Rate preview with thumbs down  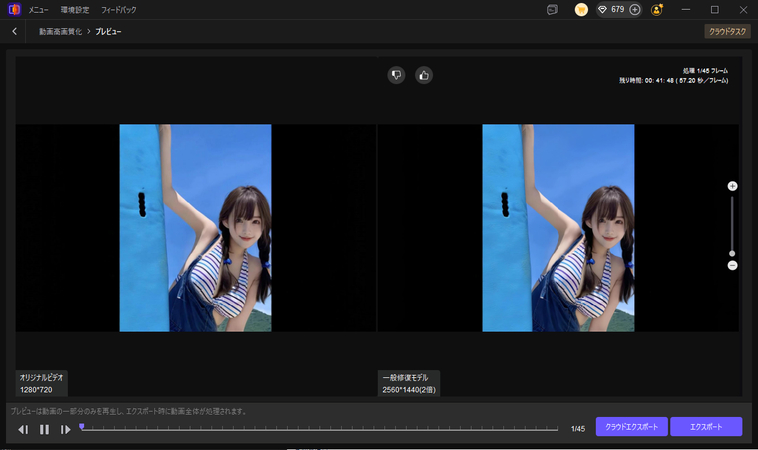click(x=396, y=75)
